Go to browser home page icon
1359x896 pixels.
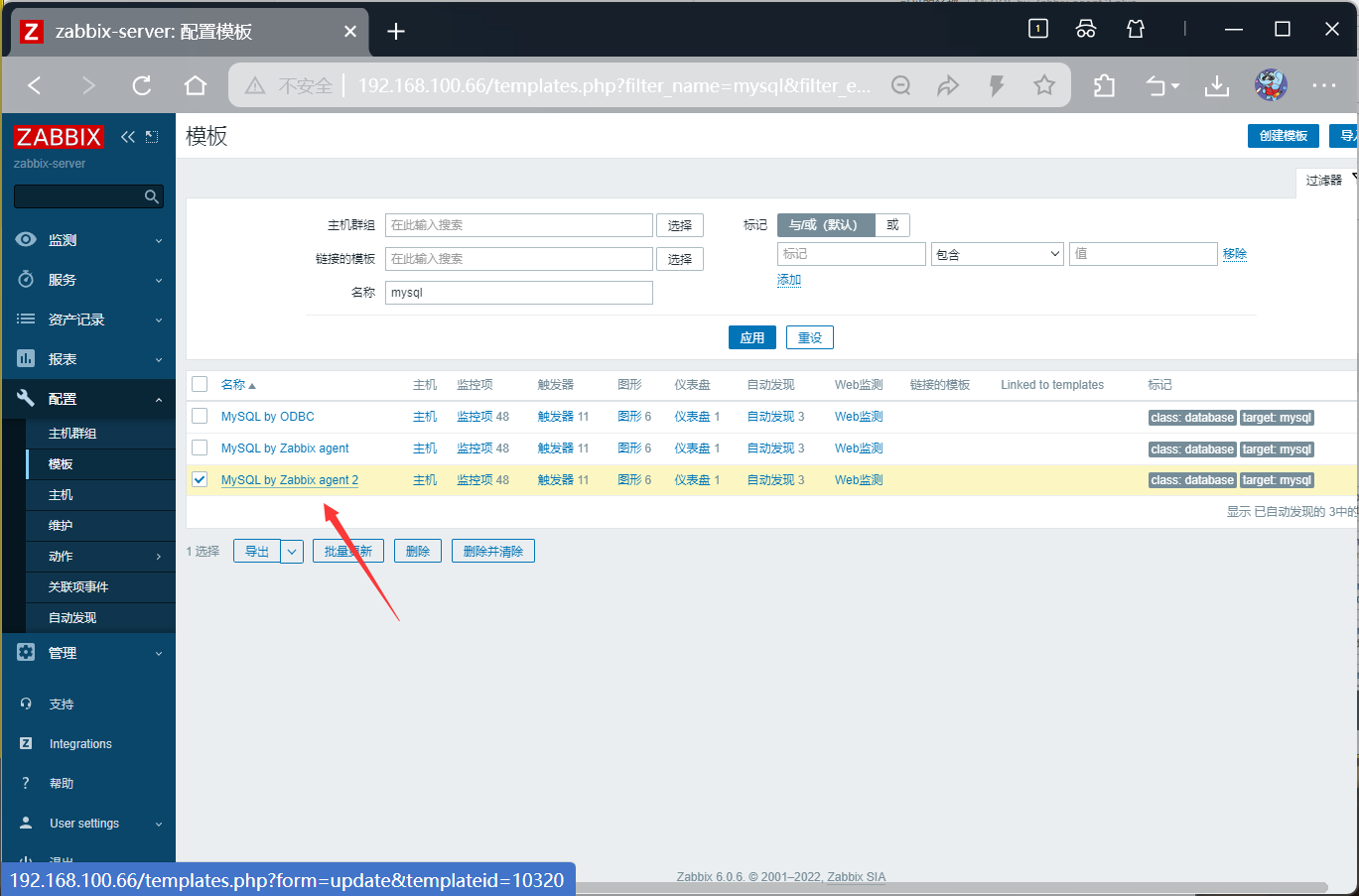[x=196, y=85]
